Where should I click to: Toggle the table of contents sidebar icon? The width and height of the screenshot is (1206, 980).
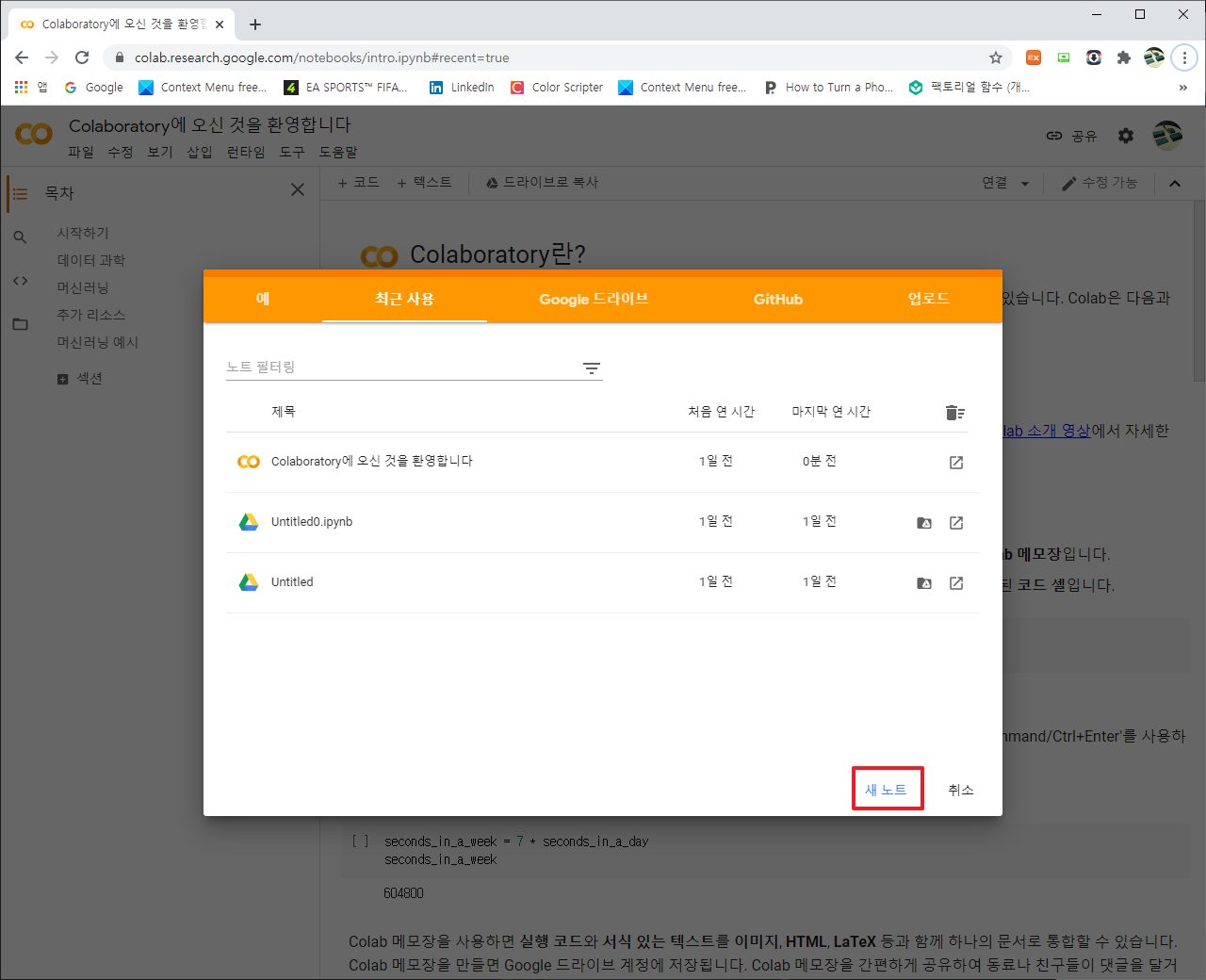pos(20,193)
